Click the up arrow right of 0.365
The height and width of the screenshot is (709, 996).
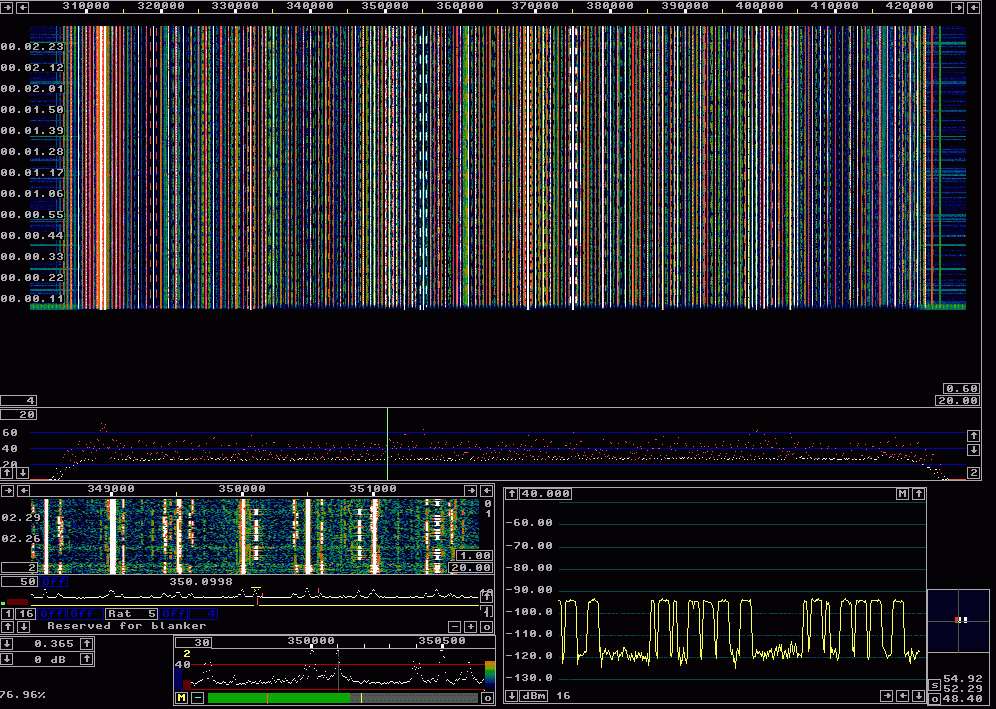pyautogui.click(x=88, y=644)
